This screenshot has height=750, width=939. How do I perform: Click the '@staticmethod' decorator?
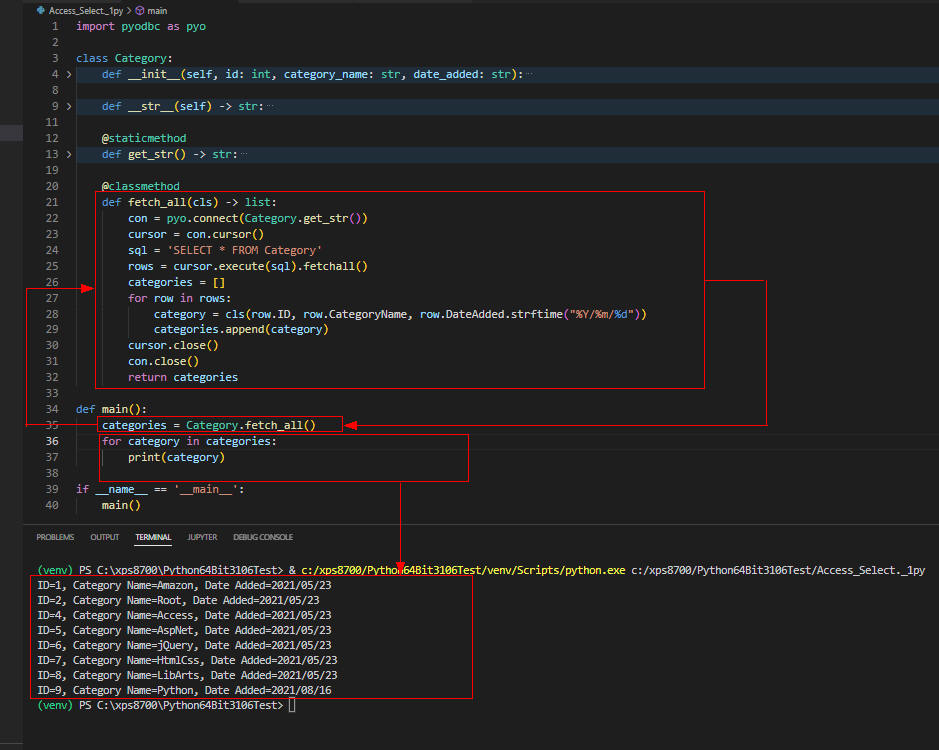click(x=144, y=138)
